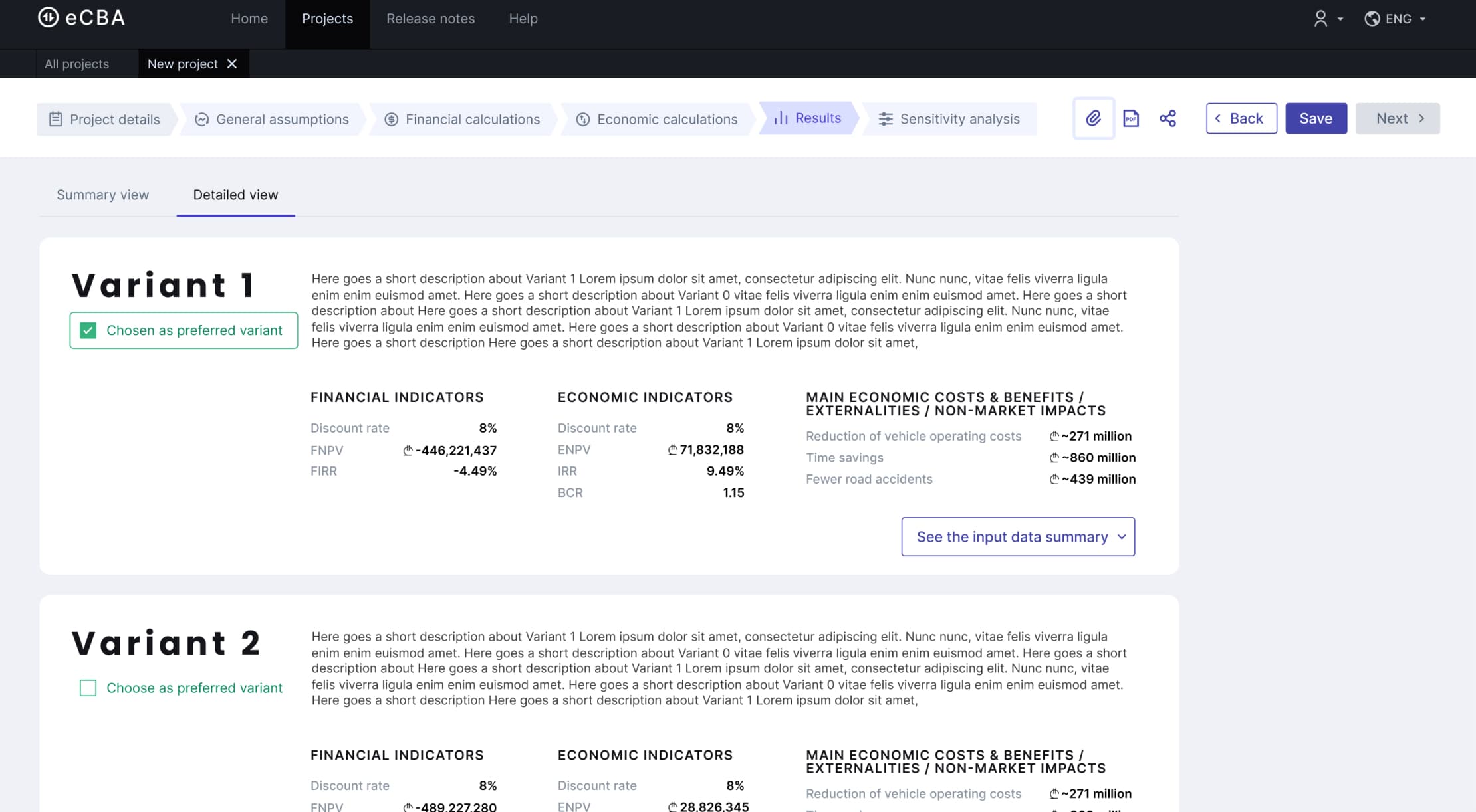Click the share icon in toolbar

tap(1168, 118)
